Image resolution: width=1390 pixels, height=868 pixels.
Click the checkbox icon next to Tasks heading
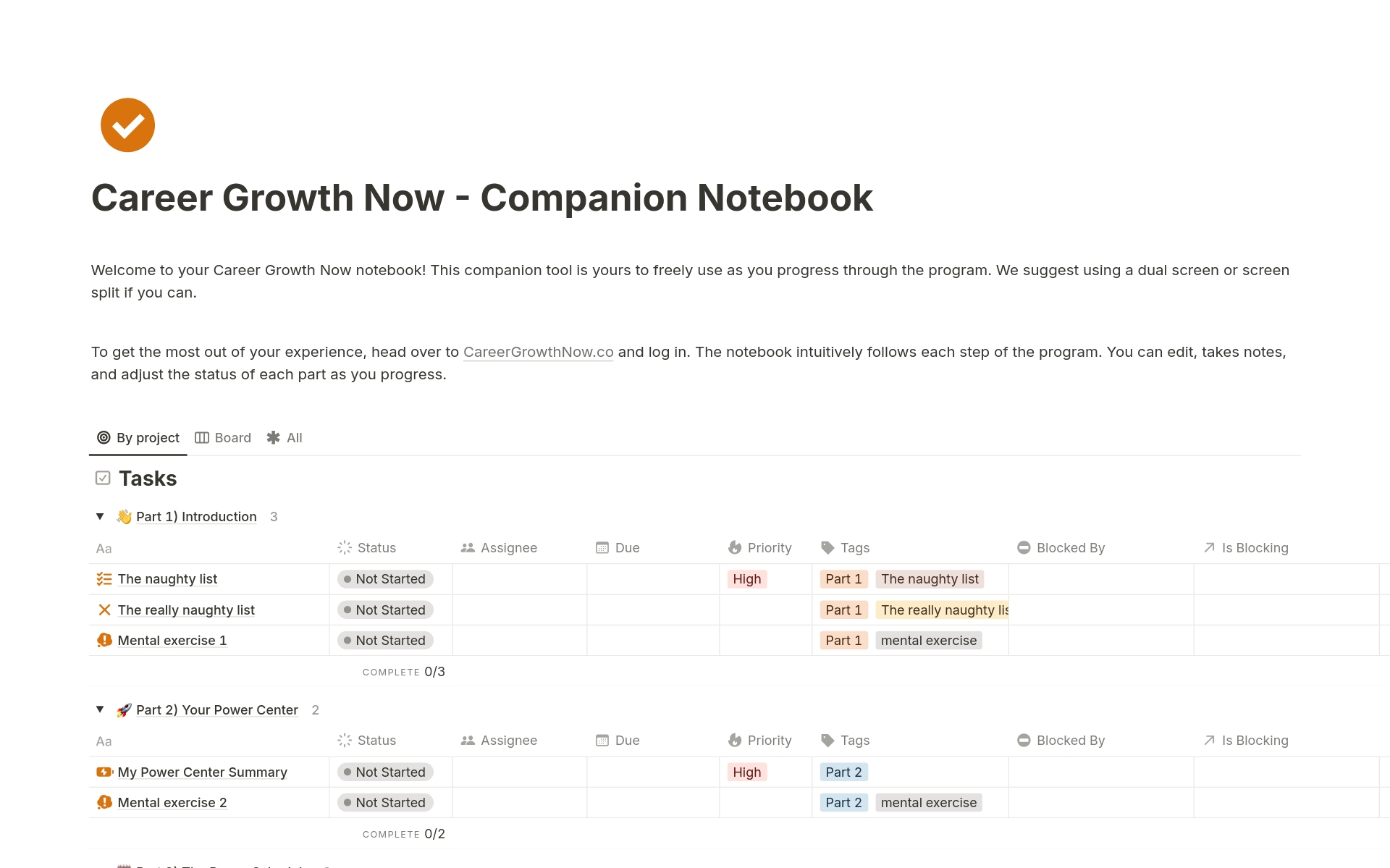102,478
